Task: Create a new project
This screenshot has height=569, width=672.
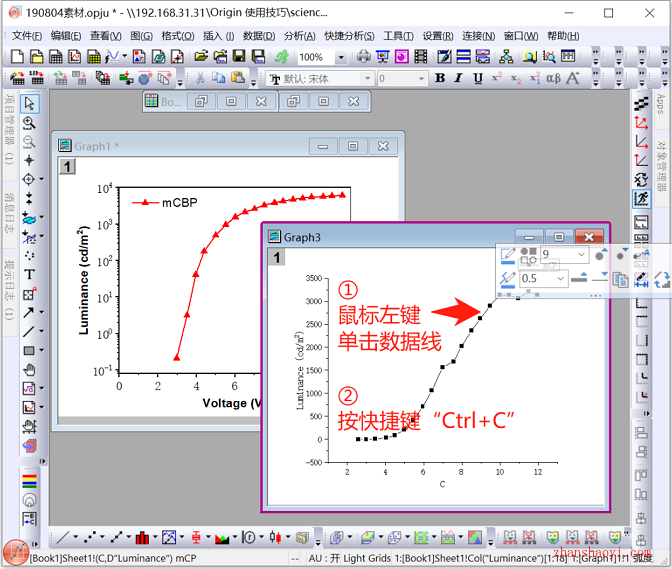Action: pyautogui.click(x=17, y=57)
